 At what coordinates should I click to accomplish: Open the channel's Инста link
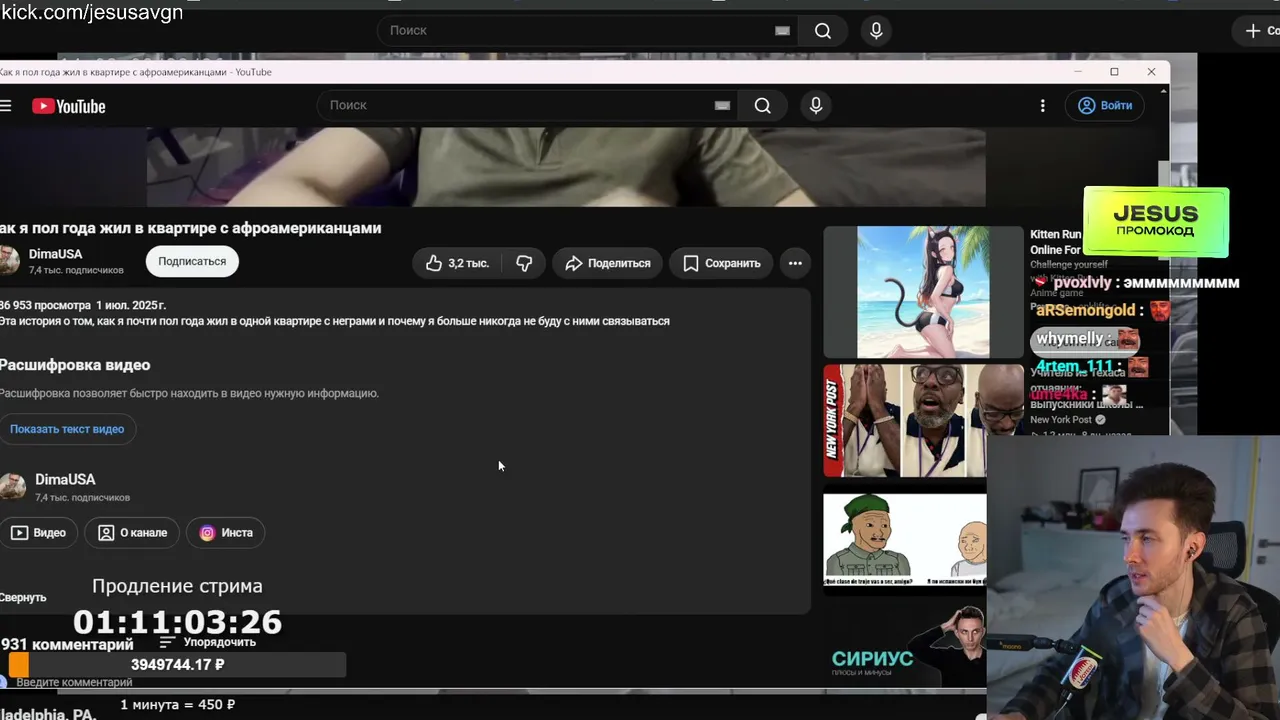pyautogui.click(x=226, y=533)
